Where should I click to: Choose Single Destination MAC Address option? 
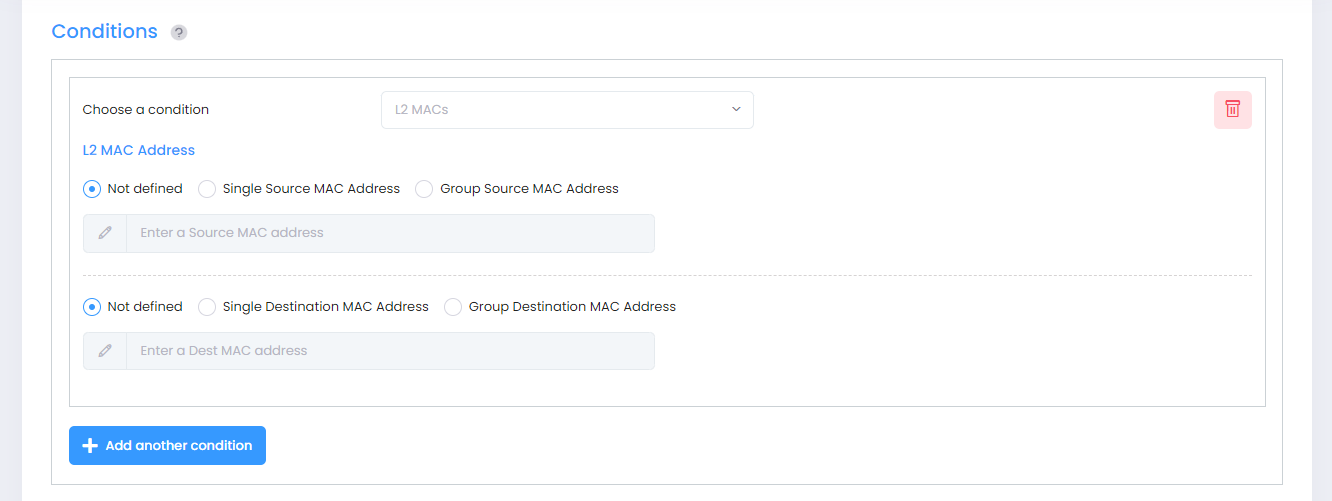coord(207,307)
